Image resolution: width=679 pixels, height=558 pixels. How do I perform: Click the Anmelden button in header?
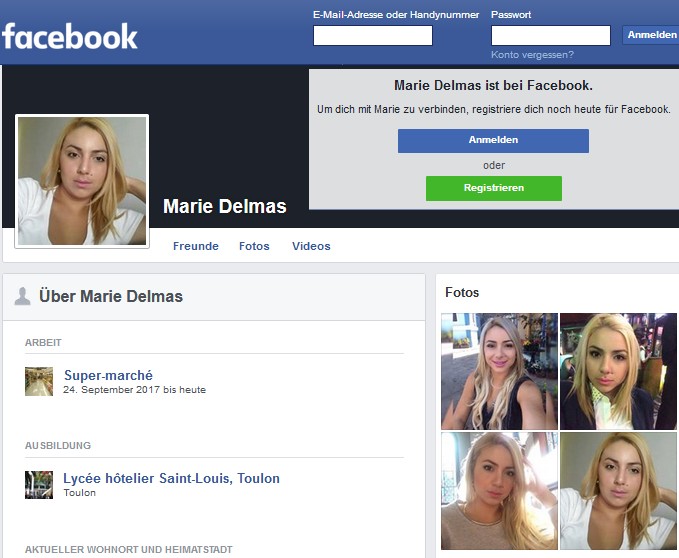(652, 35)
